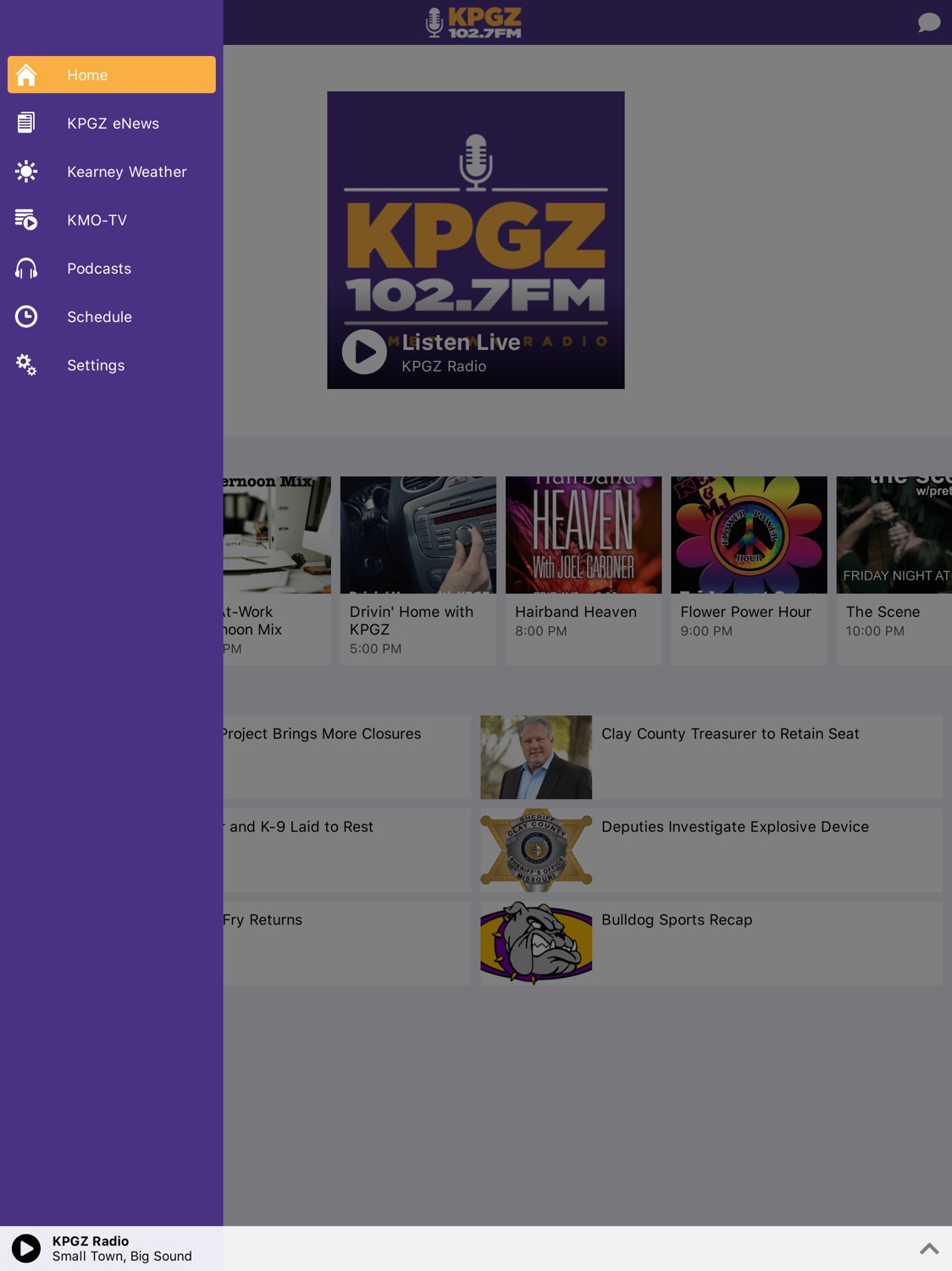Screen dimensions: 952x1271
Task: Open Drivin' Home with KPGZ show thumbnail
Action: tap(418, 535)
